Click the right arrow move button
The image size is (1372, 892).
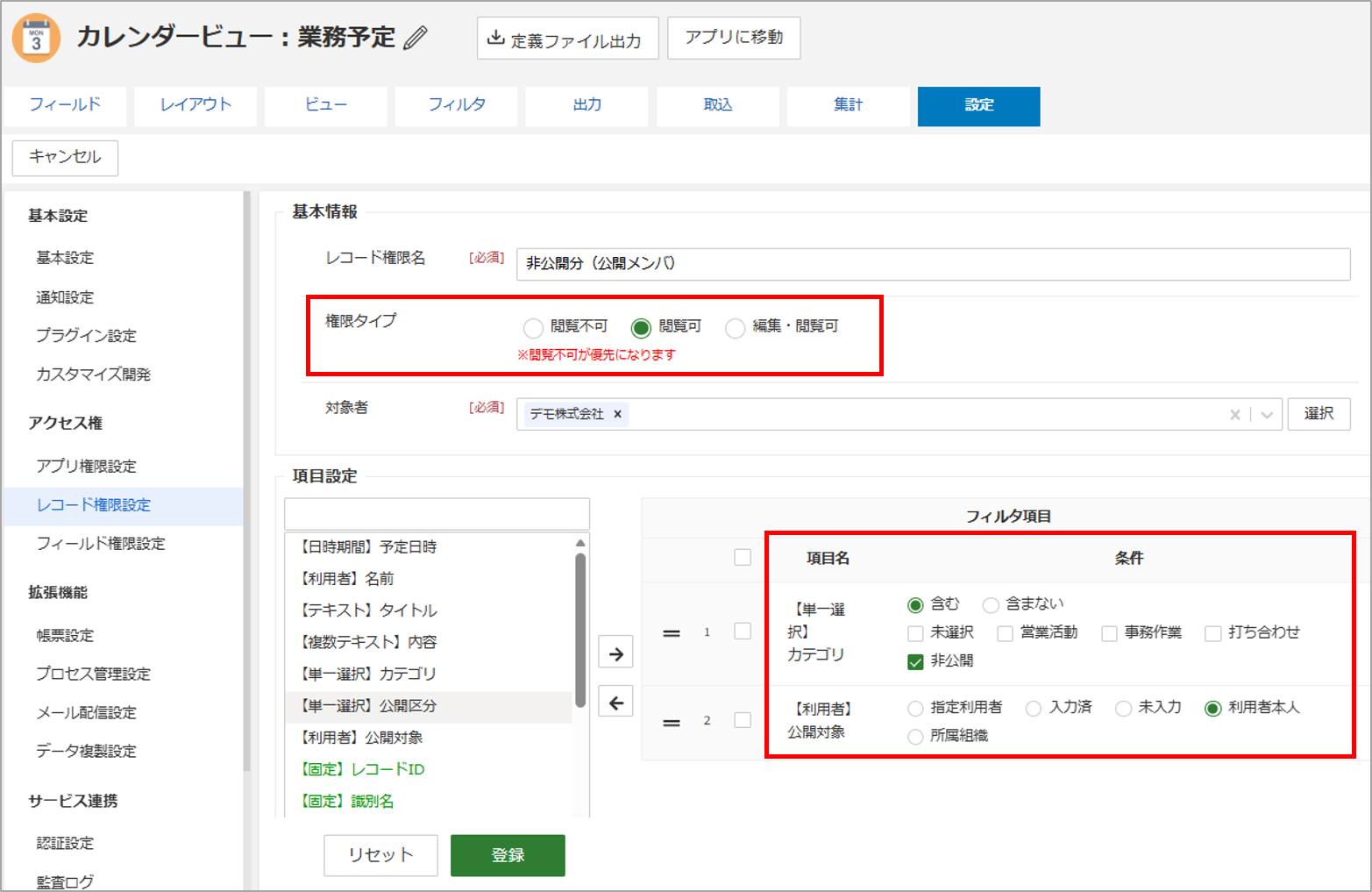615,653
